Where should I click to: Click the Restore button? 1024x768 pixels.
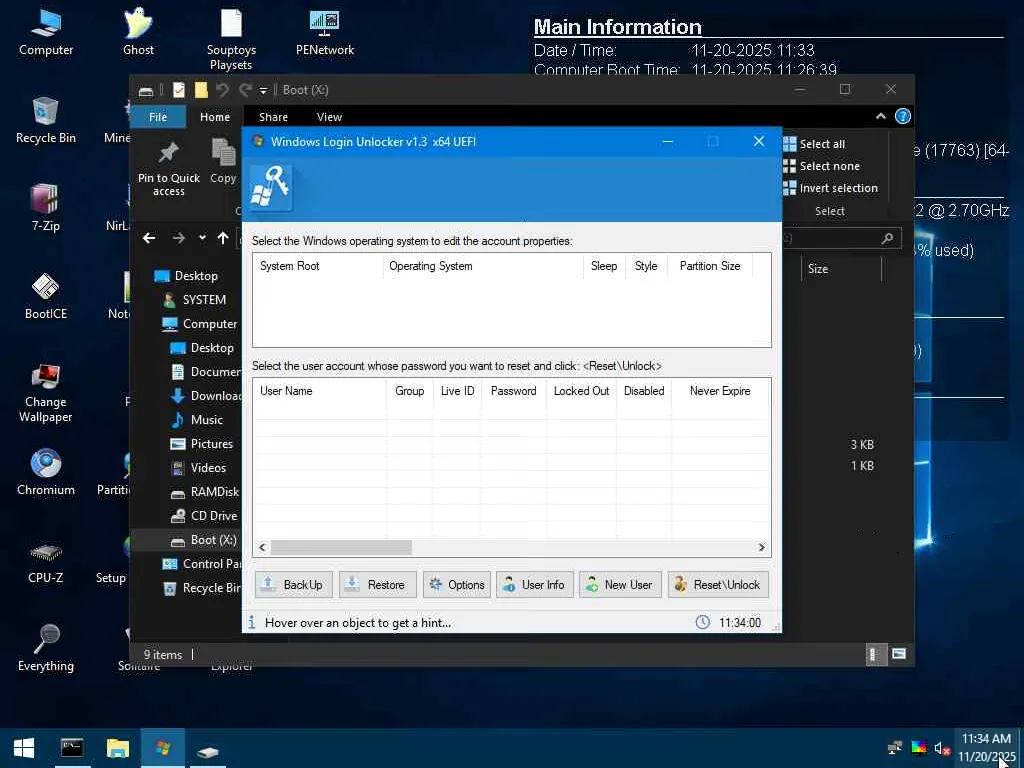pos(377,584)
